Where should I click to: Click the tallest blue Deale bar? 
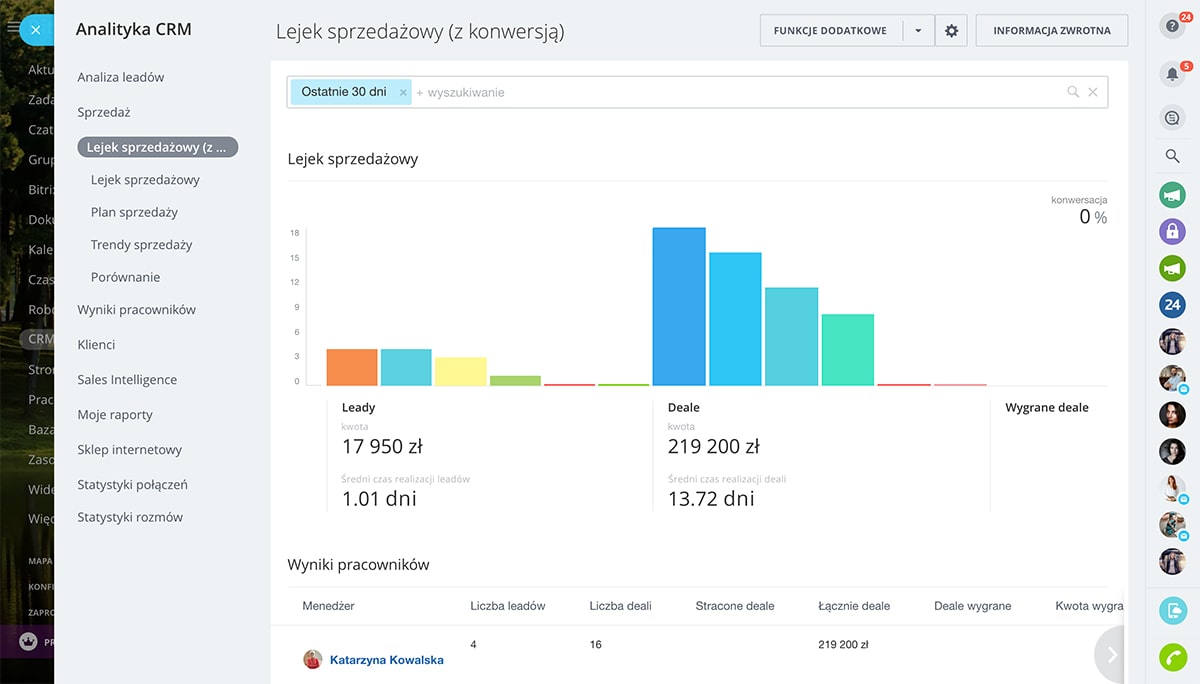(679, 306)
